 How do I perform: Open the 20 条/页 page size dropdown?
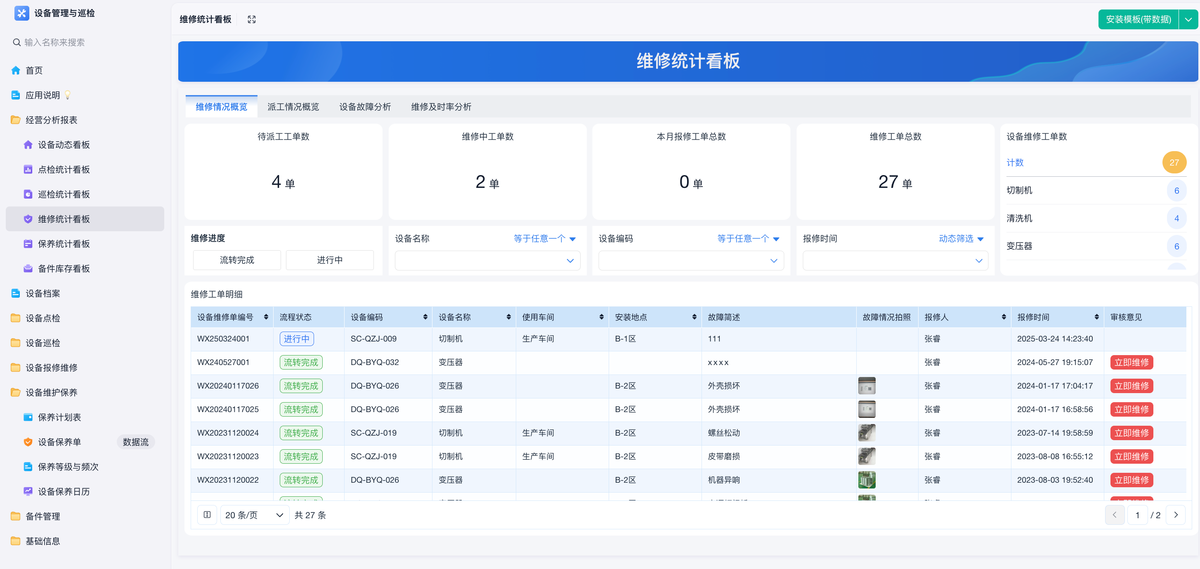254,515
